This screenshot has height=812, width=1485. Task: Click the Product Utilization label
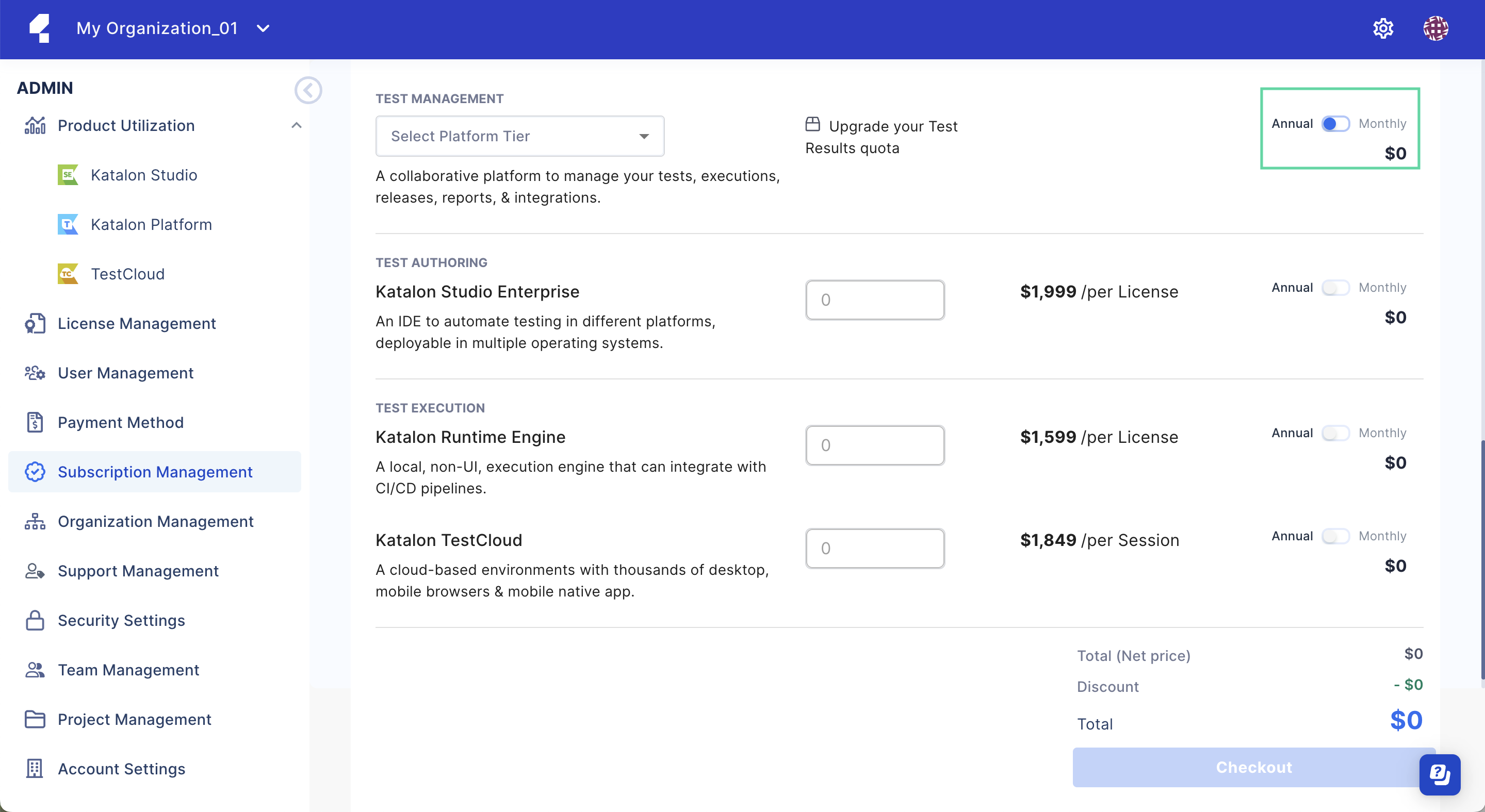point(126,126)
